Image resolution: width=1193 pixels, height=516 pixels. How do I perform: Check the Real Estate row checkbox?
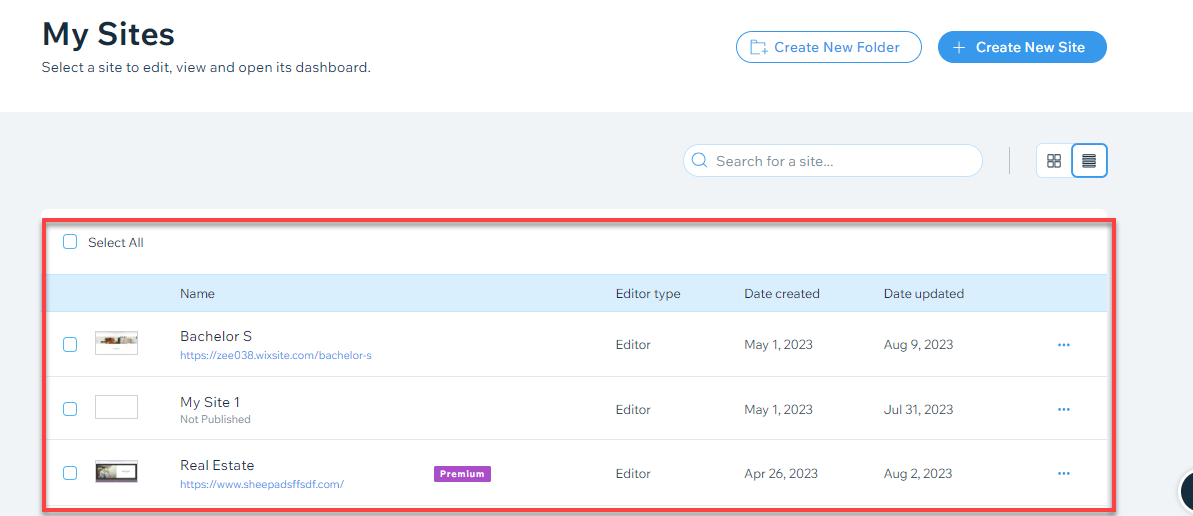click(x=70, y=473)
